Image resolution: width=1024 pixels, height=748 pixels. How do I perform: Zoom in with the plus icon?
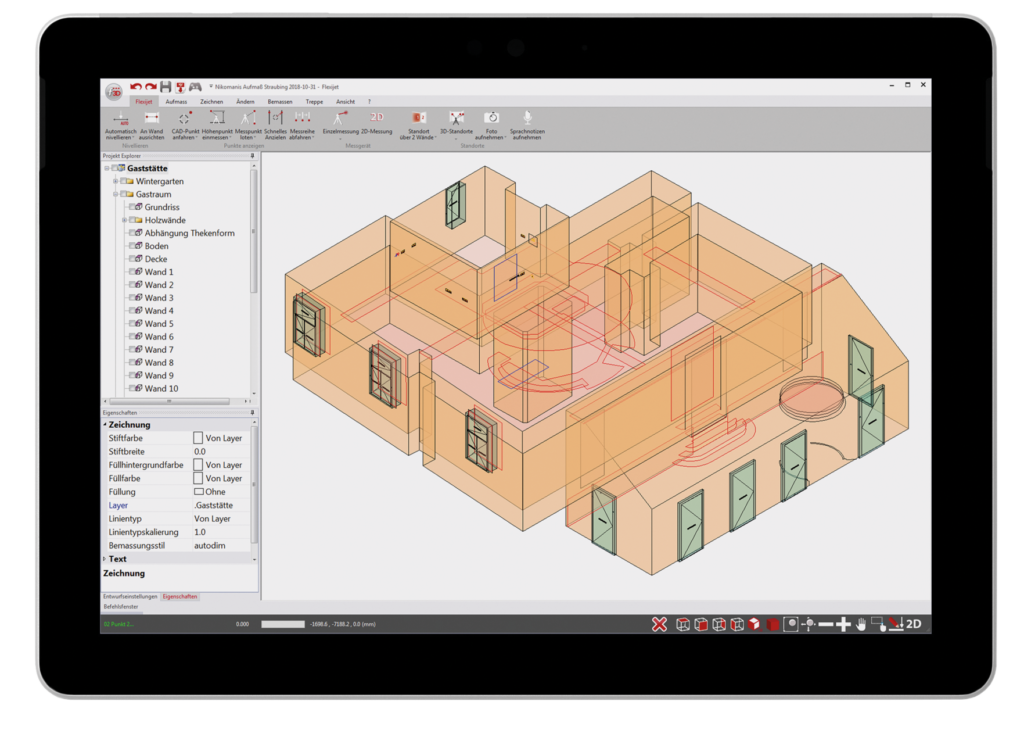click(843, 625)
